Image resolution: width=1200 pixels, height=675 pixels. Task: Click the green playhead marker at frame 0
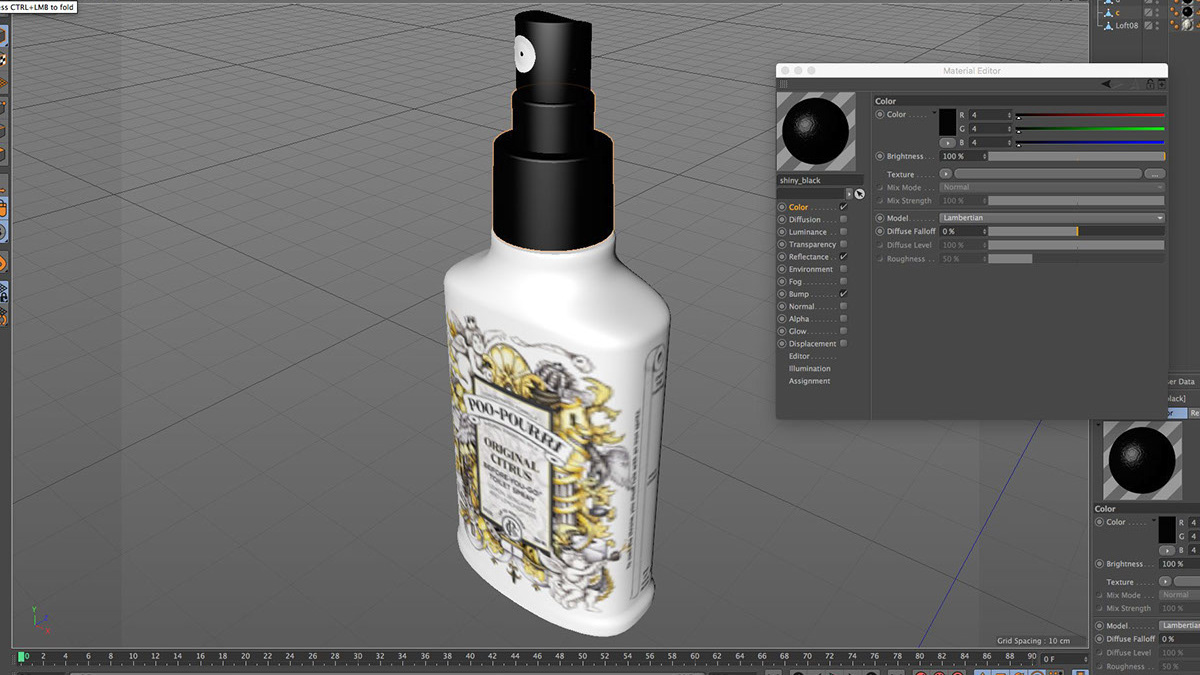click(21, 657)
